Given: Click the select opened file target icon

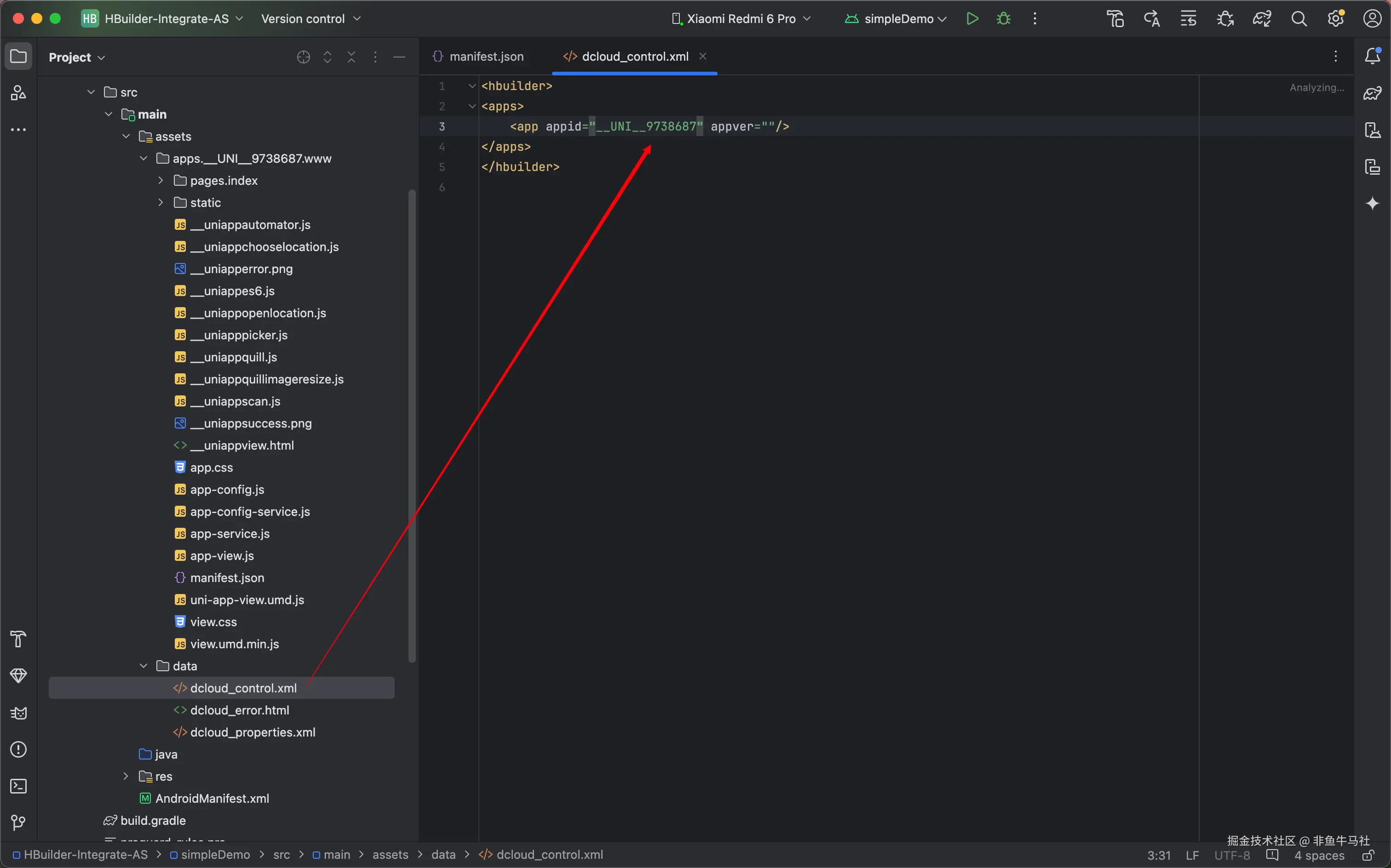Looking at the screenshot, I should pyautogui.click(x=303, y=57).
